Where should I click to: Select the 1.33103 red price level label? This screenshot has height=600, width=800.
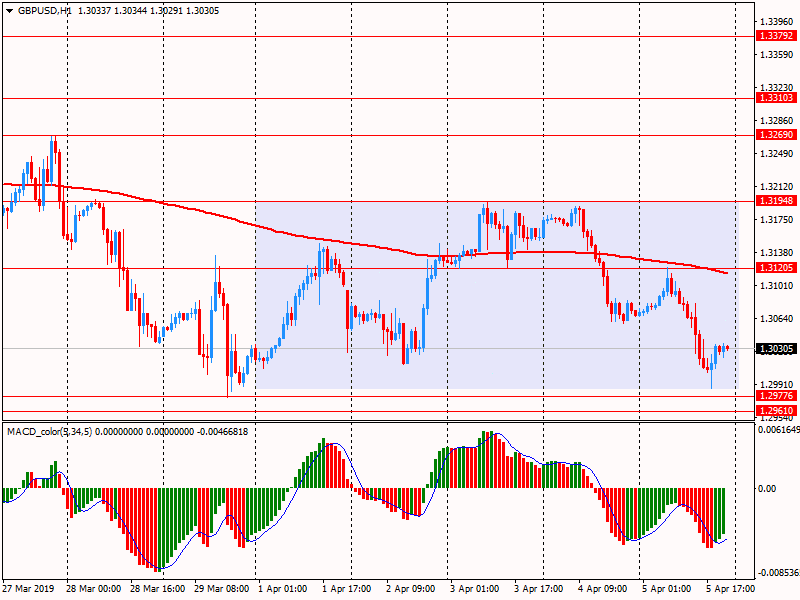point(776,97)
